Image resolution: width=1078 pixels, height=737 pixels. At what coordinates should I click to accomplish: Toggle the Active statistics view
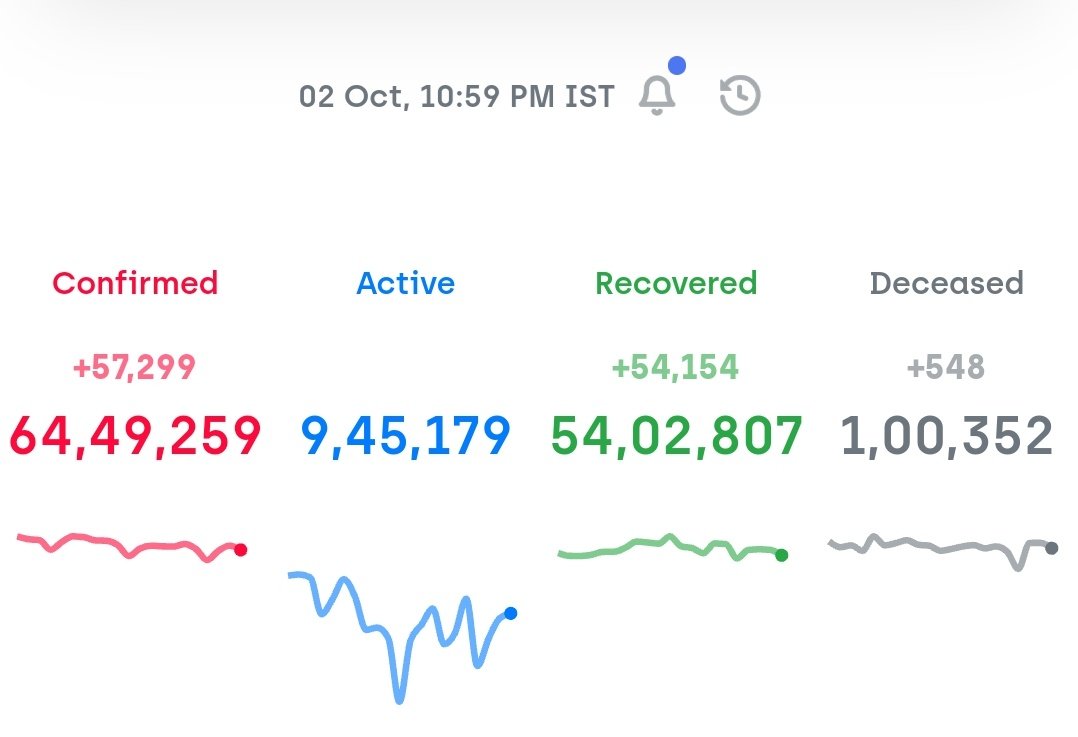[x=405, y=283]
